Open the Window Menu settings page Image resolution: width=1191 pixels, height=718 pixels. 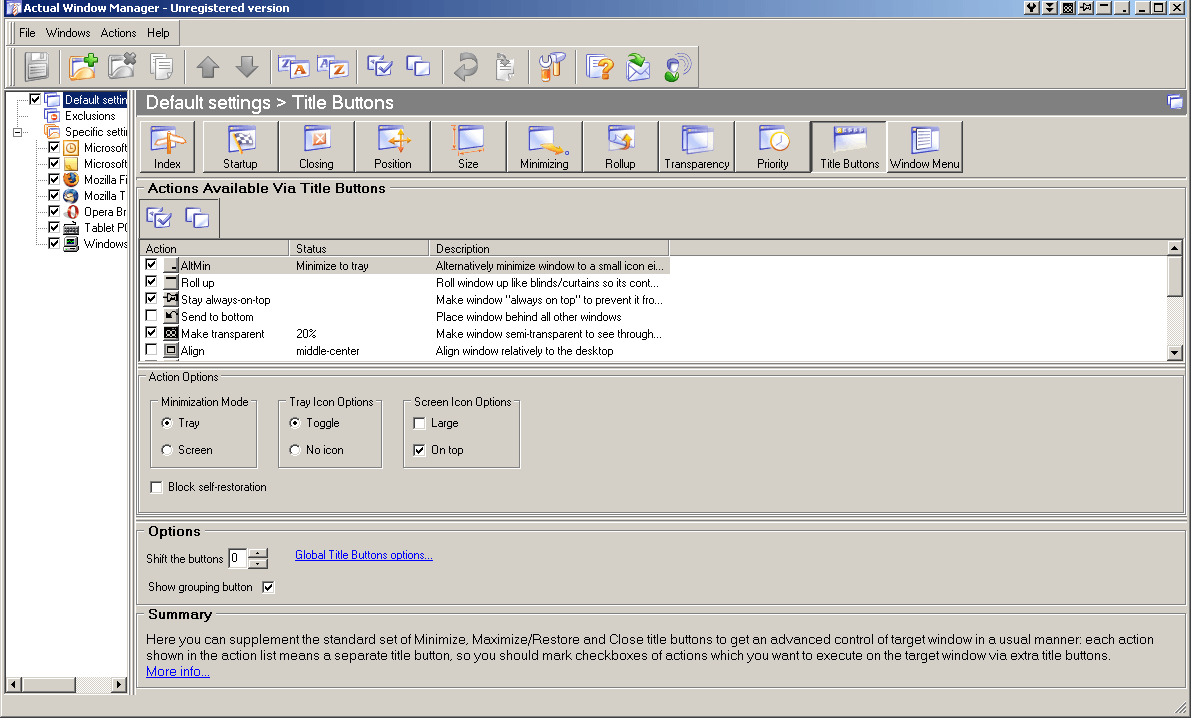[924, 146]
